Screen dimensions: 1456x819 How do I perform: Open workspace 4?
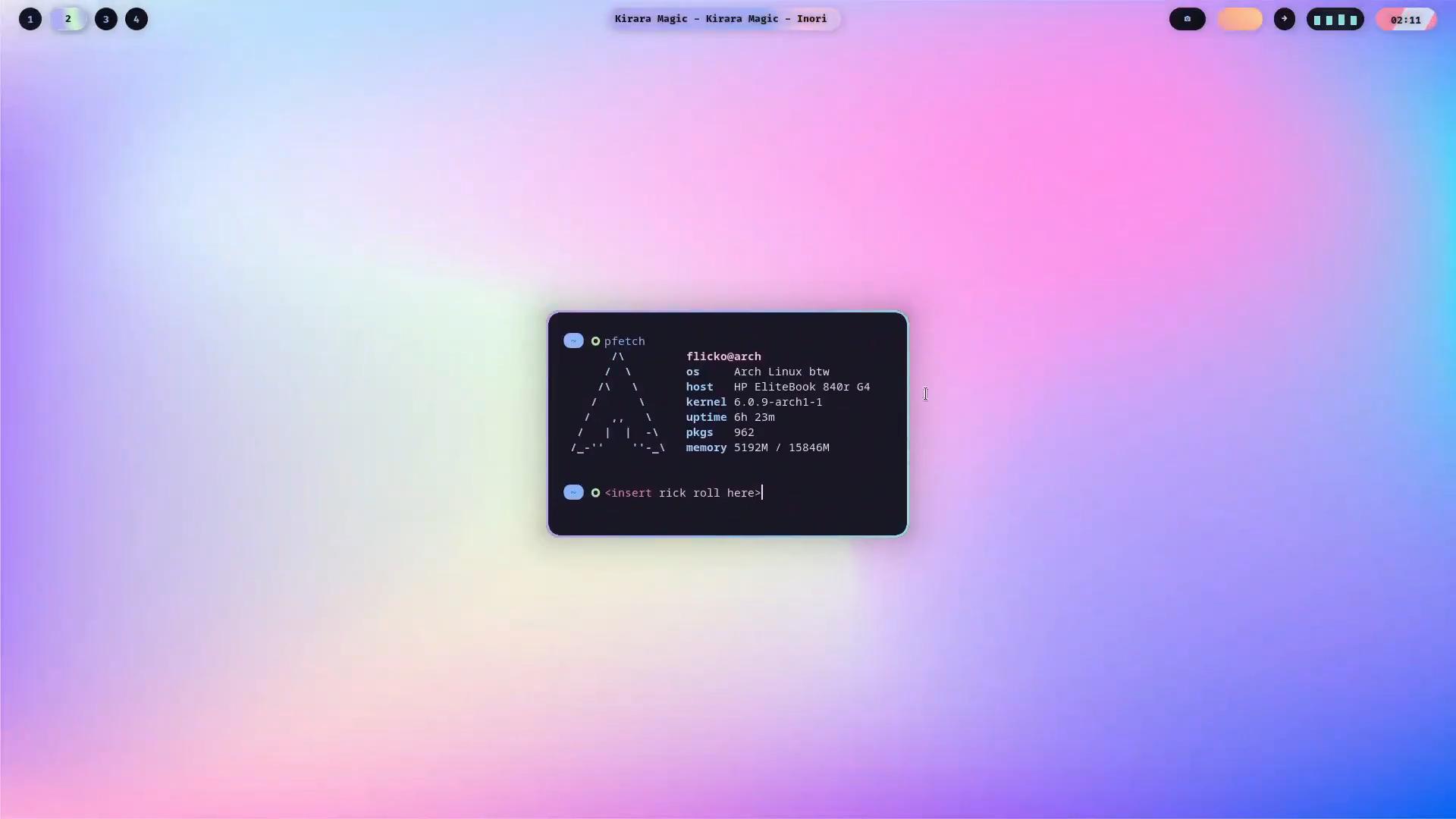pyautogui.click(x=136, y=19)
